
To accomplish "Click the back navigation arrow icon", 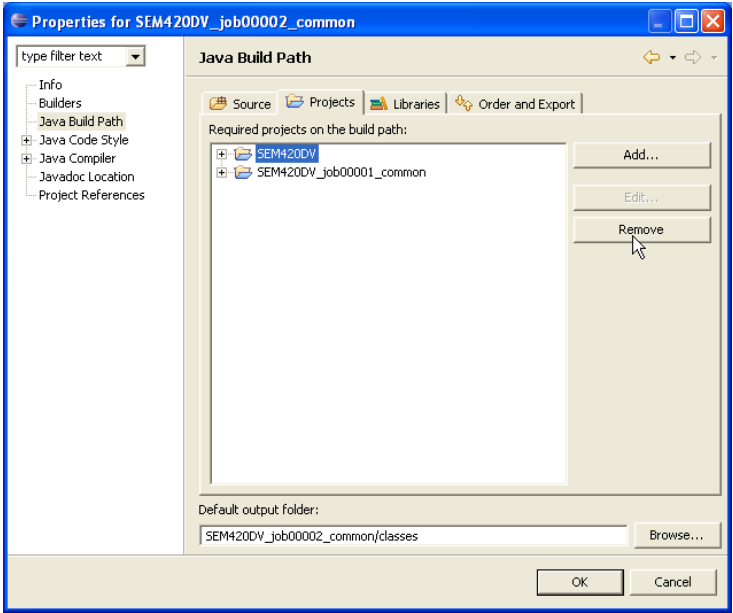I will (651, 58).
